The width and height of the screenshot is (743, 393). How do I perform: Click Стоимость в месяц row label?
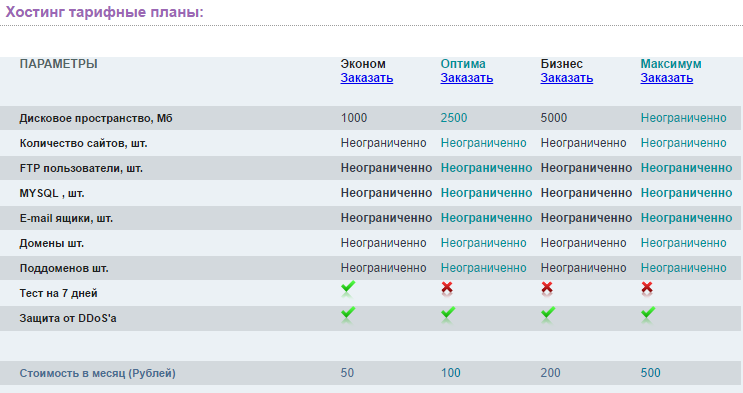pyautogui.click(x=98, y=374)
